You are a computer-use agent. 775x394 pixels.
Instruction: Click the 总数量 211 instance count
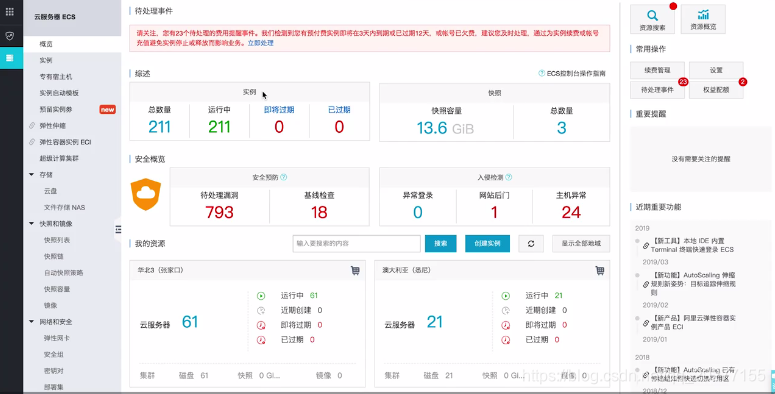[x=159, y=127]
